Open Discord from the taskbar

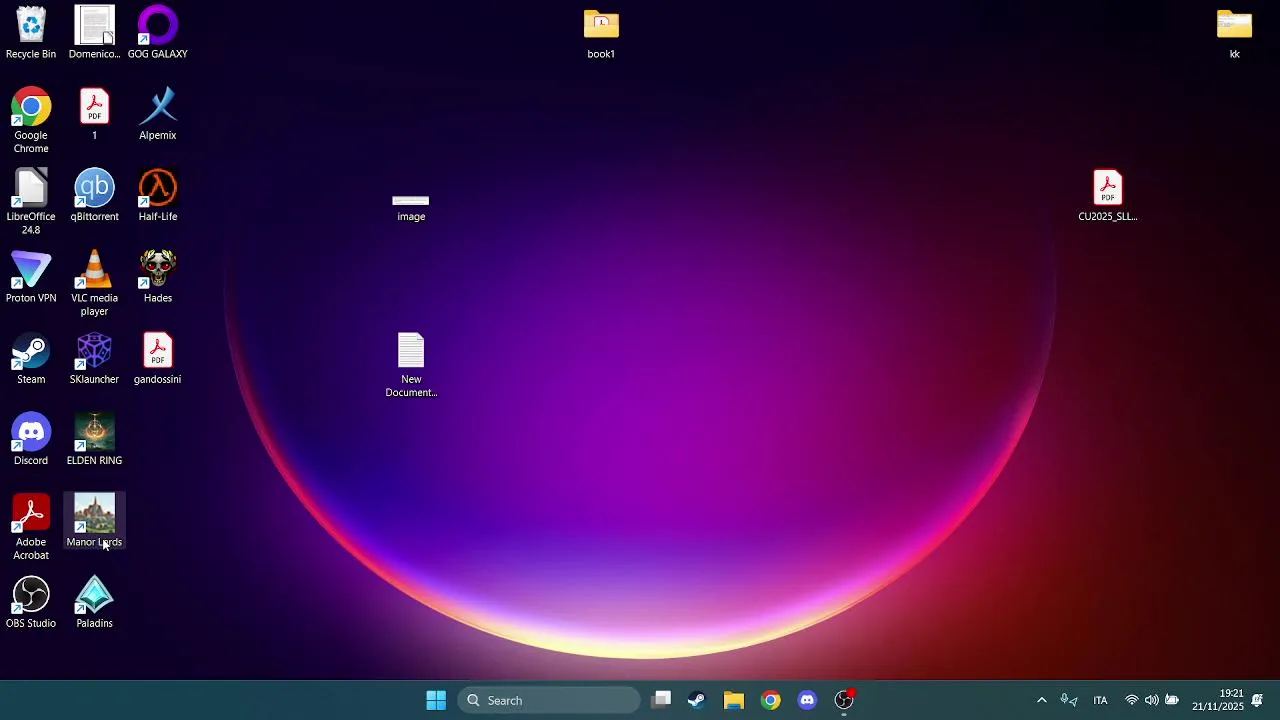click(x=807, y=700)
